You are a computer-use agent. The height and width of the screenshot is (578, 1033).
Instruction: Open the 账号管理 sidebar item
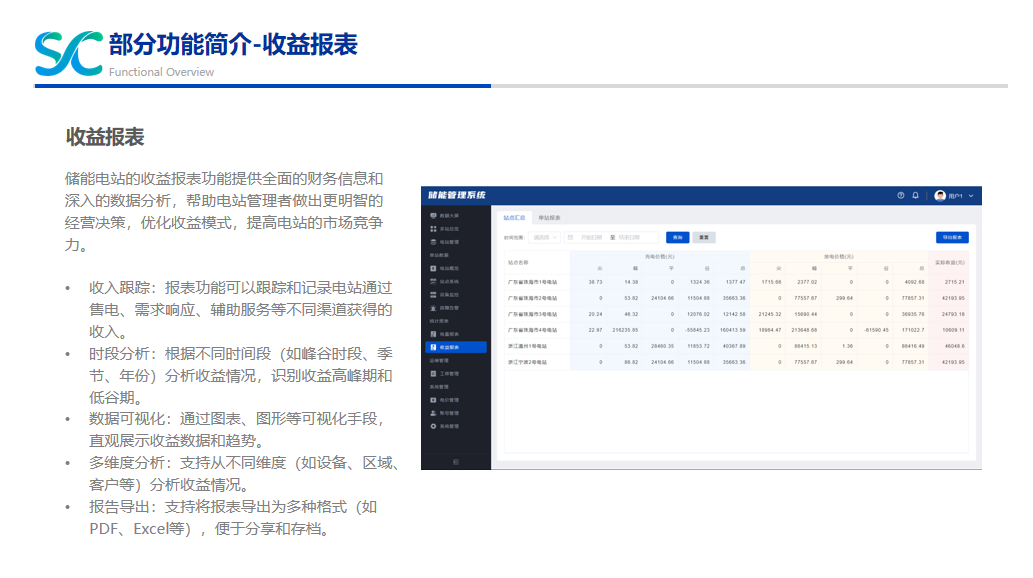point(448,413)
